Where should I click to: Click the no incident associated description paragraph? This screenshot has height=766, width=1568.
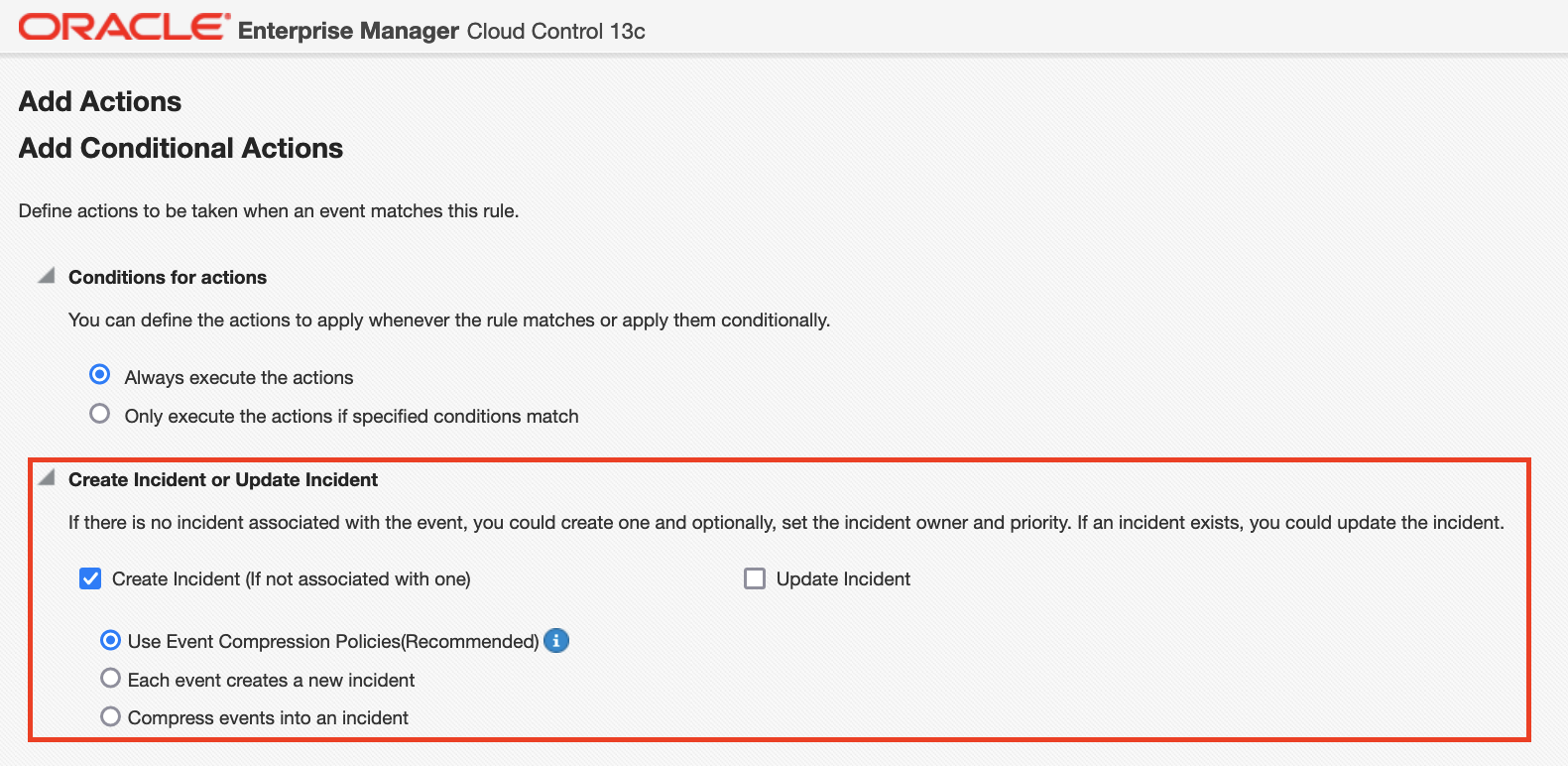pyautogui.click(x=785, y=522)
